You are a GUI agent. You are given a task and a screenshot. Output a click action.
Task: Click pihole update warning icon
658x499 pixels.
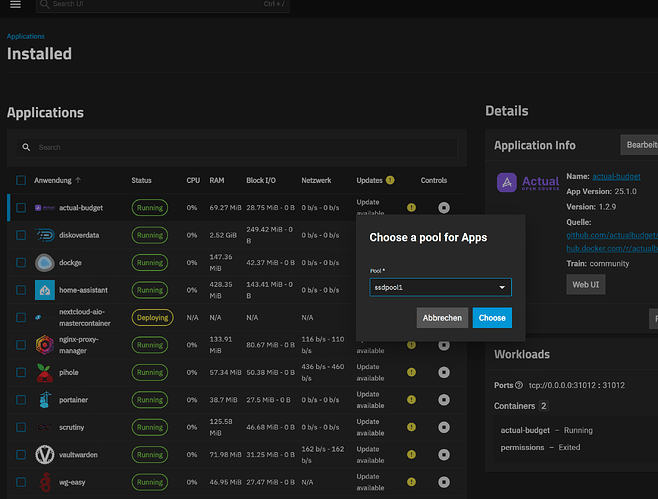[x=411, y=372]
